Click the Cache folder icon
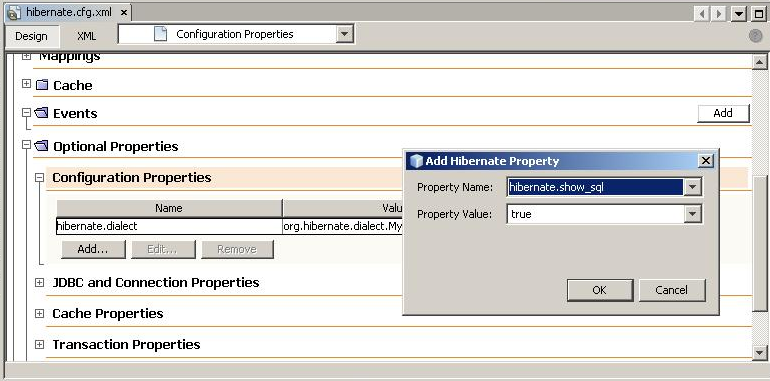 [x=42, y=85]
